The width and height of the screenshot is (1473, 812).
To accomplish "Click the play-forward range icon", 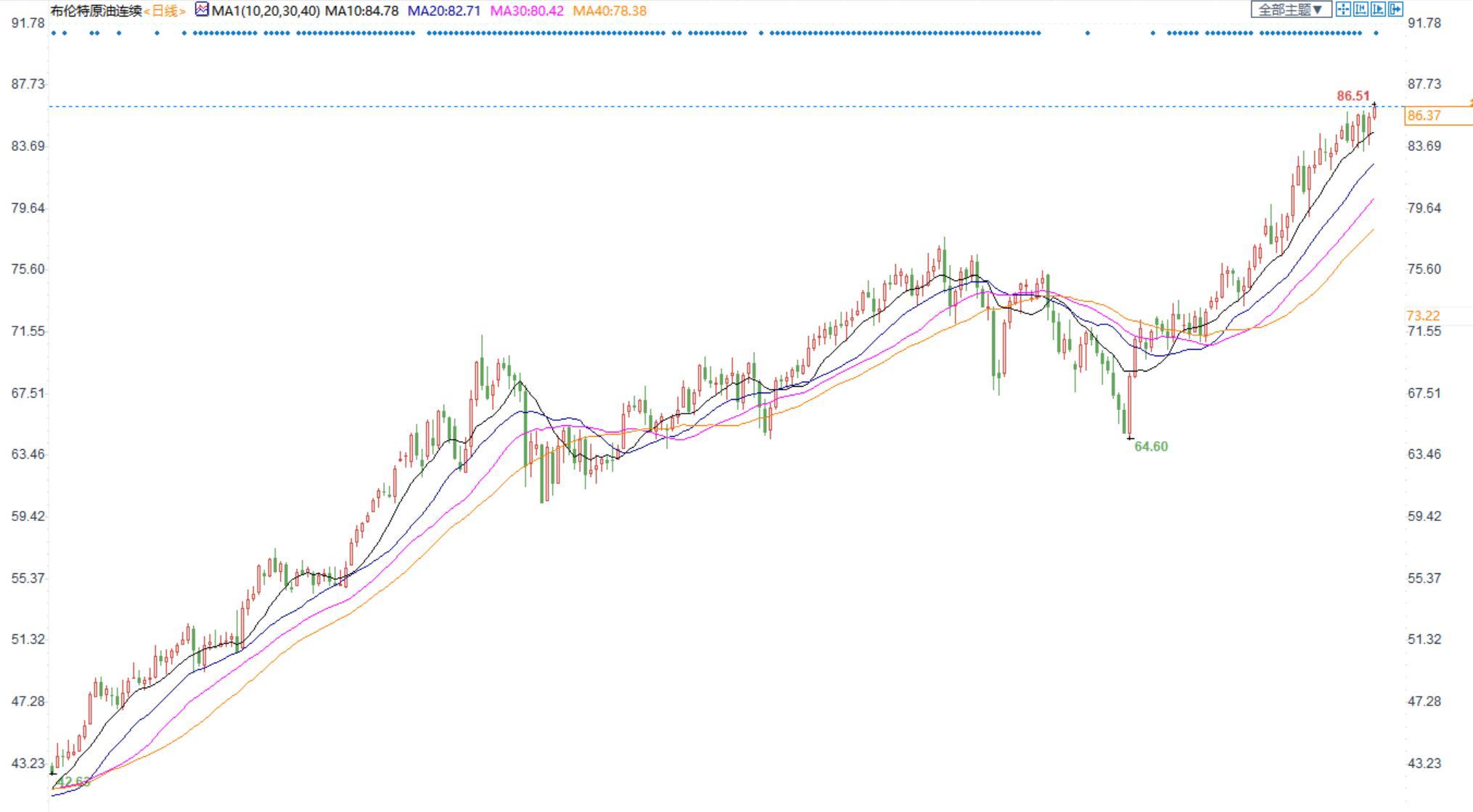I will [1377, 9].
